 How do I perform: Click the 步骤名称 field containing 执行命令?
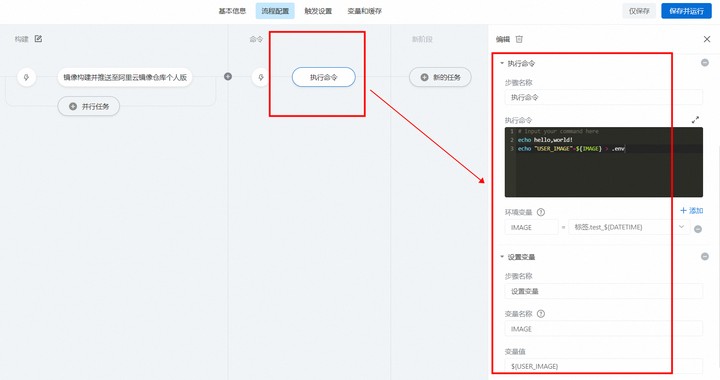coord(603,97)
